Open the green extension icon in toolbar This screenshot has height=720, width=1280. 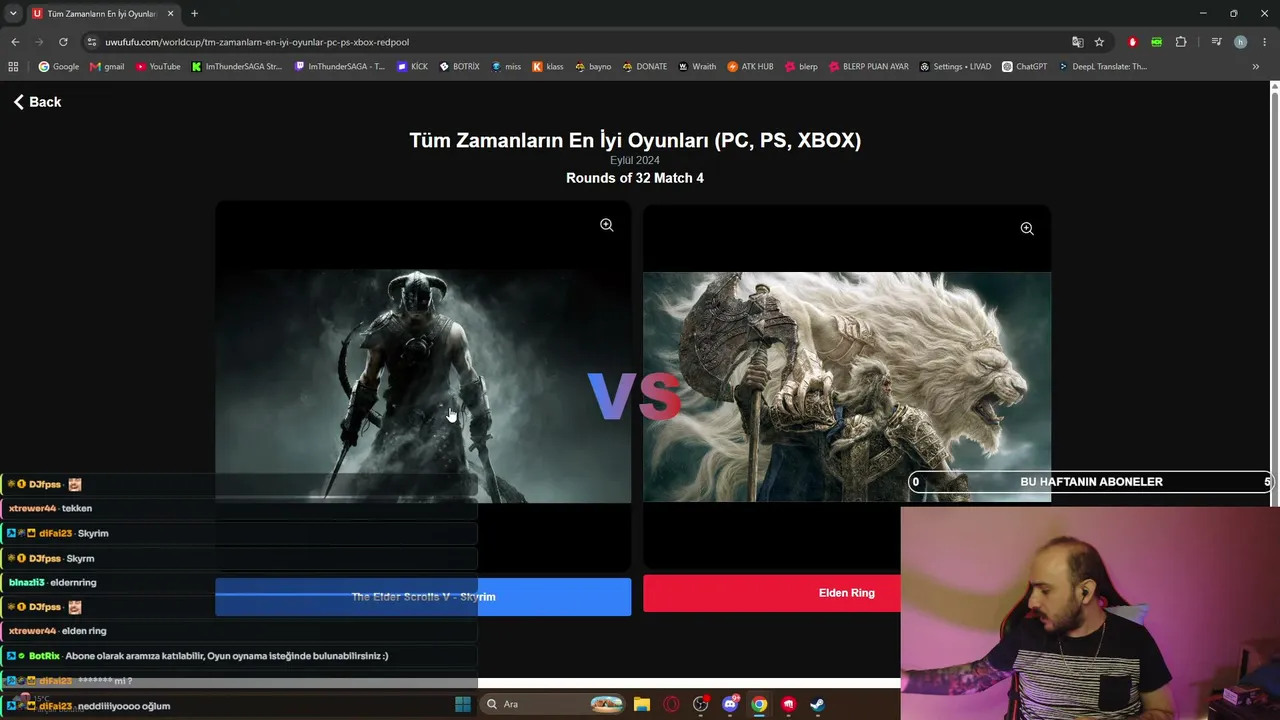(x=1157, y=42)
